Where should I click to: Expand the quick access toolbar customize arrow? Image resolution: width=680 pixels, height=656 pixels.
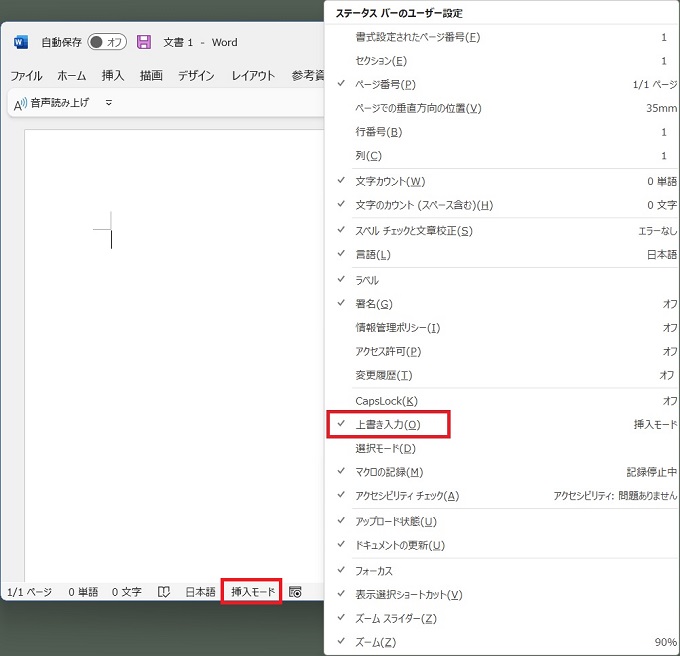tap(109, 103)
